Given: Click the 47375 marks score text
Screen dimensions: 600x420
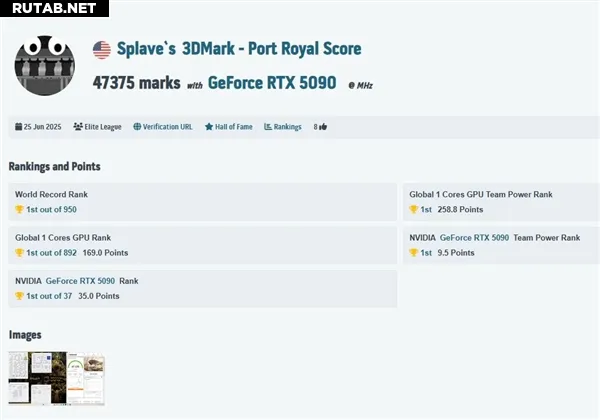Looking at the screenshot, I should (x=137, y=83).
